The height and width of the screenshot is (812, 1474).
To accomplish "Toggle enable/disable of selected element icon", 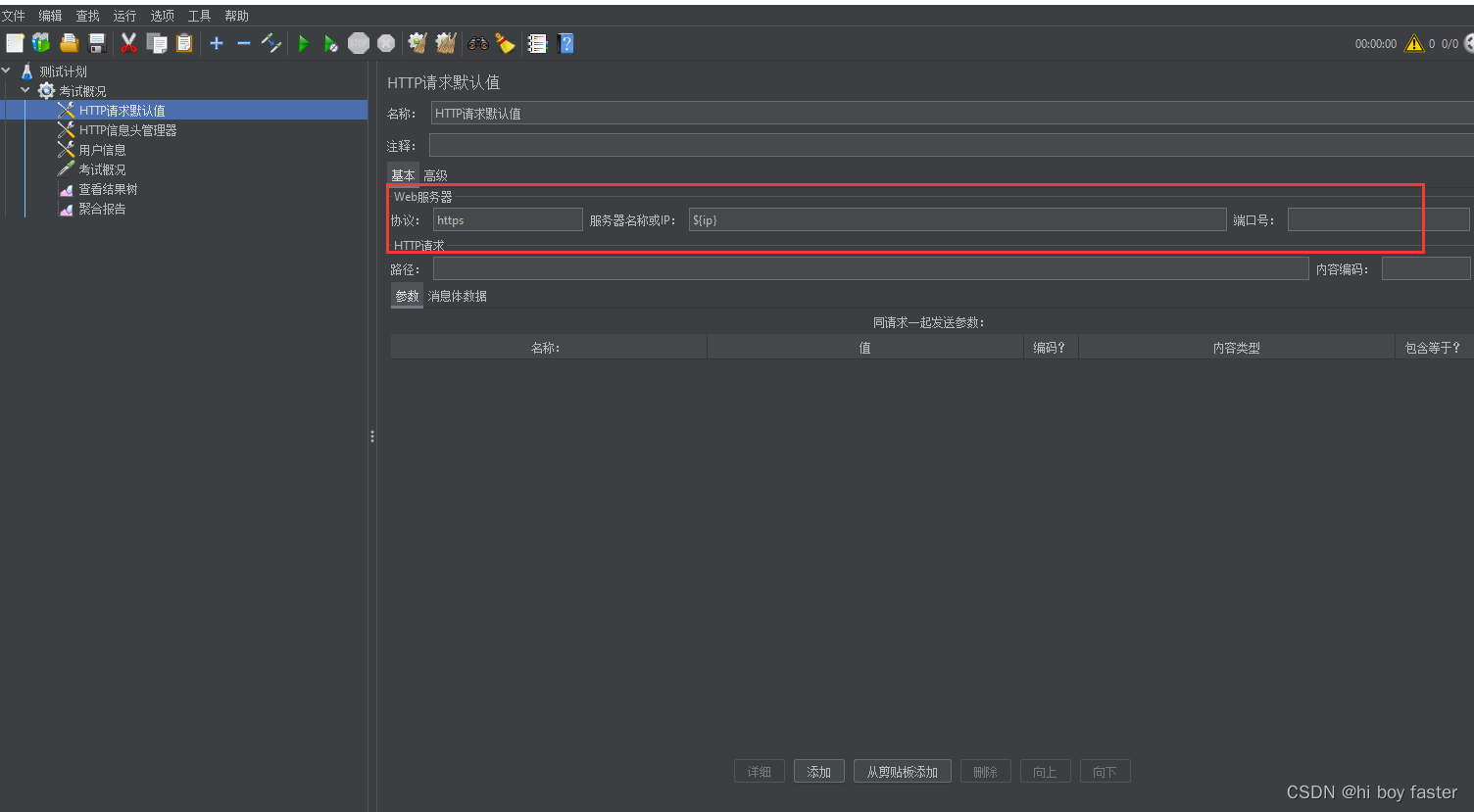I will point(271,43).
